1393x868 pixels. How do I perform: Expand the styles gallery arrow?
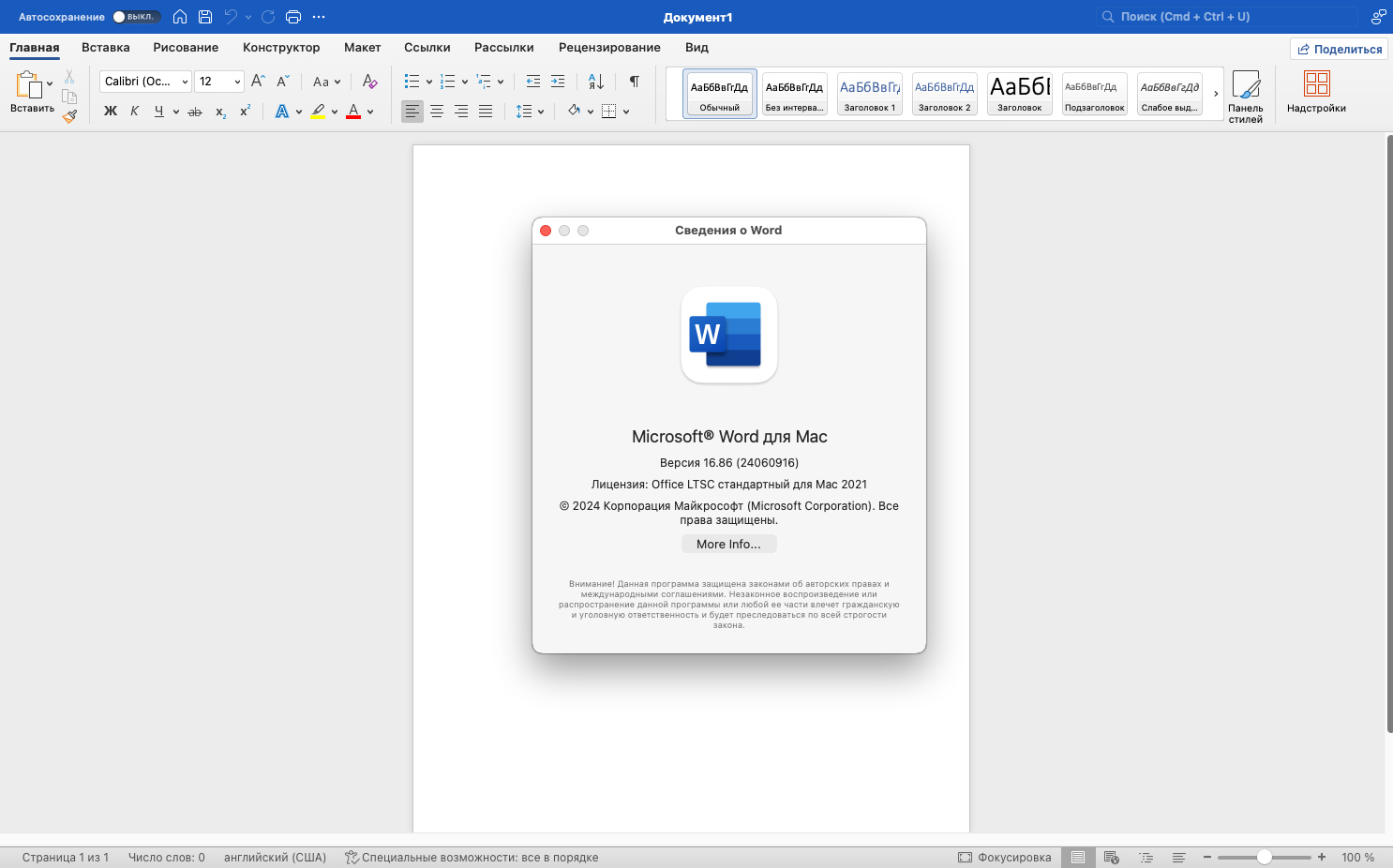tap(1216, 94)
